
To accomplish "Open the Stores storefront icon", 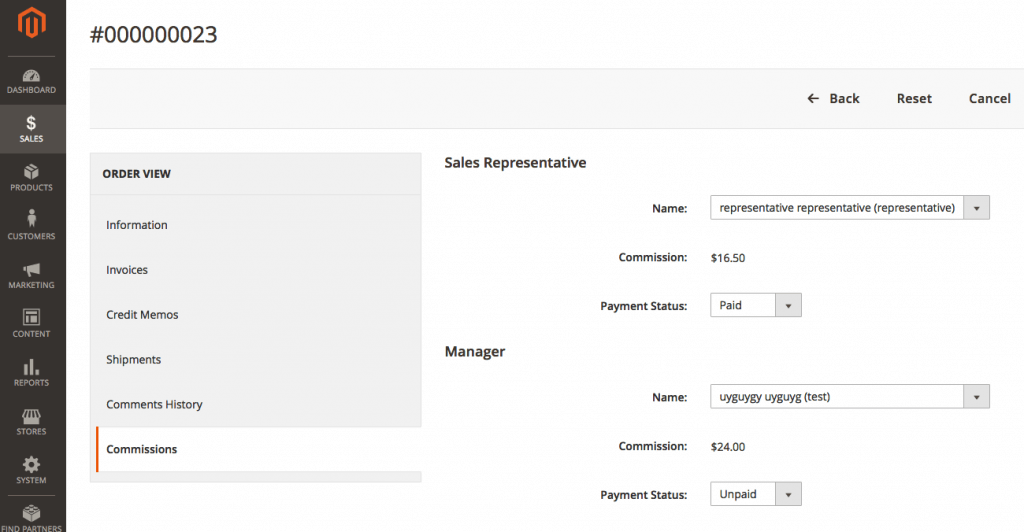I will 32,416.
